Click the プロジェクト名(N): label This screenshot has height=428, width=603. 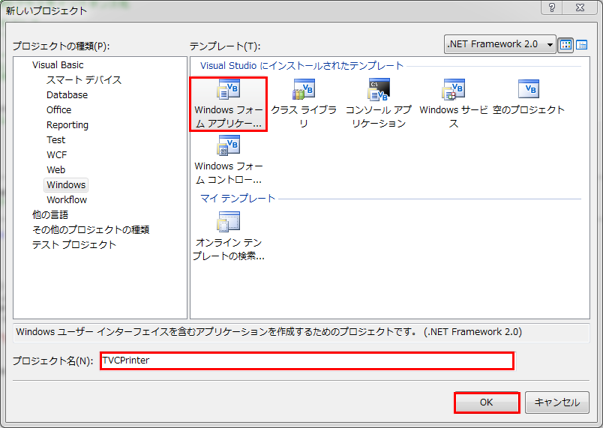pyautogui.click(x=53, y=361)
